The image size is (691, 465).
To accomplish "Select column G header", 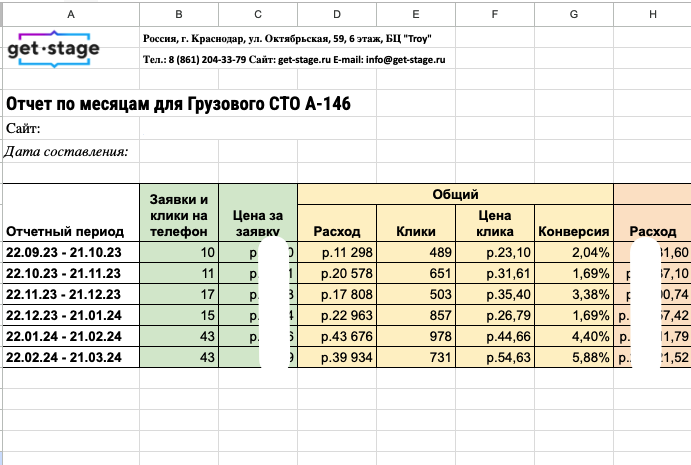I will 574,14.
